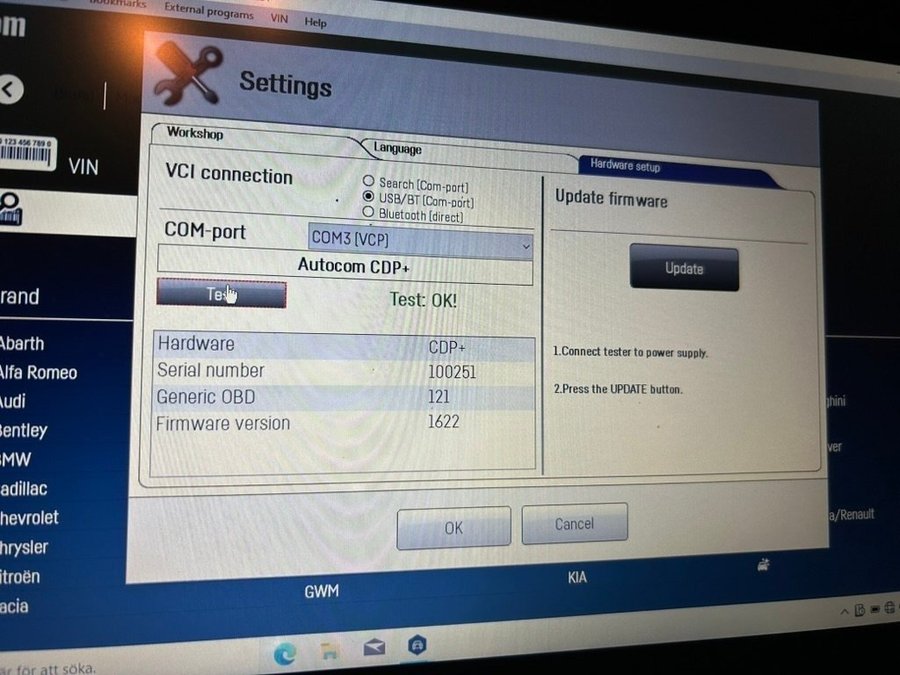Switch to the Hardware setup tab
The image size is (900, 675).
click(x=625, y=165)
